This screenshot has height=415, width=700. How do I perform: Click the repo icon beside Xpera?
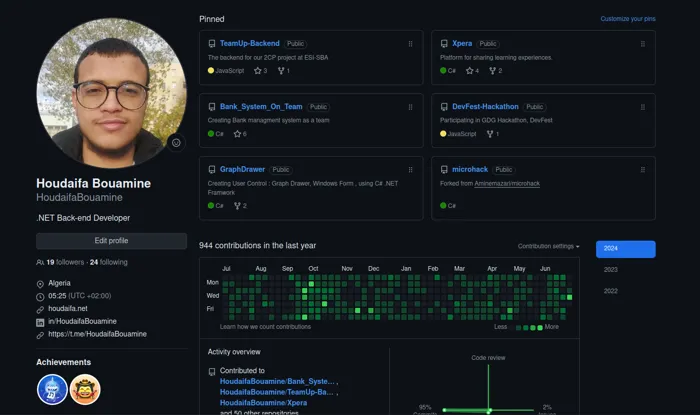pos(444,44)
